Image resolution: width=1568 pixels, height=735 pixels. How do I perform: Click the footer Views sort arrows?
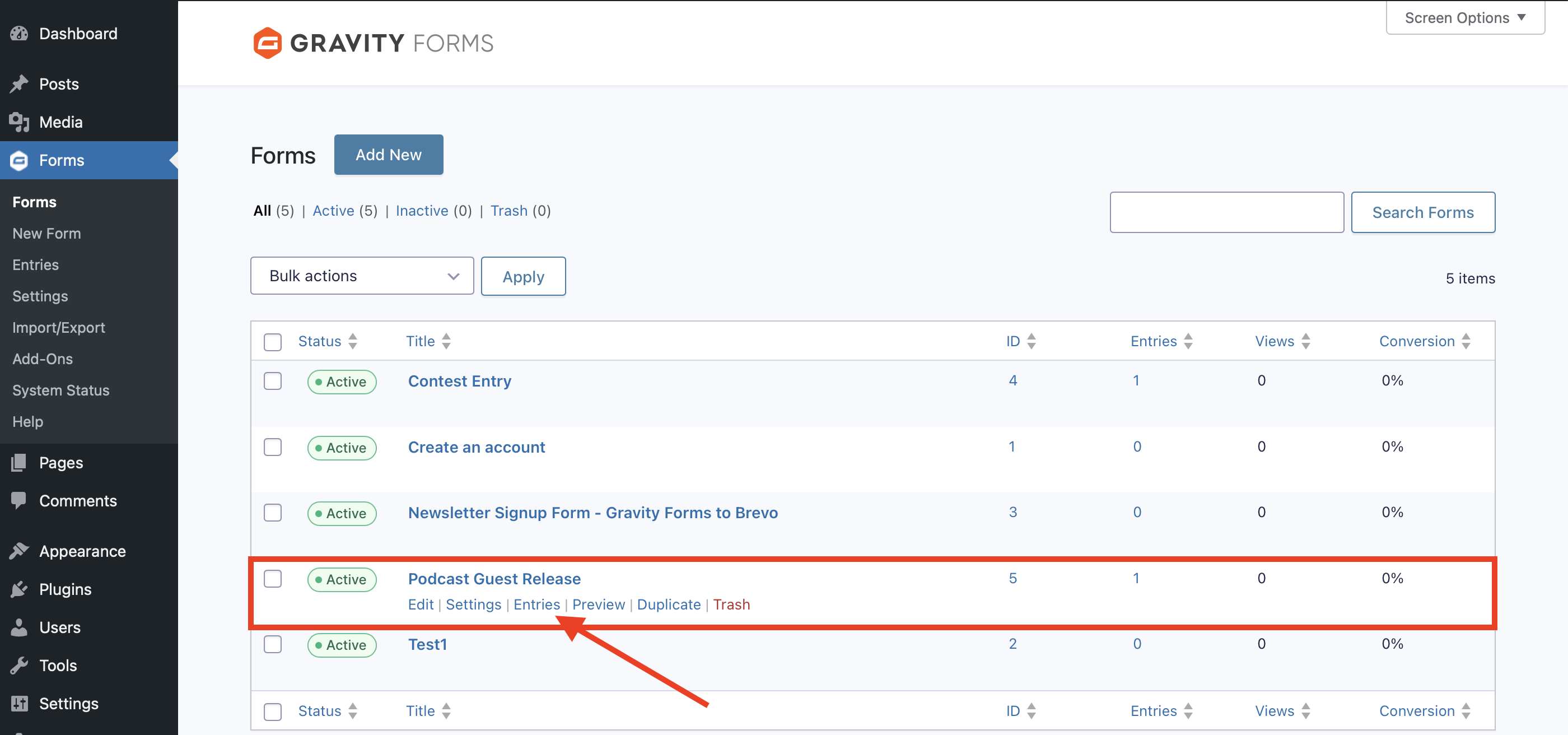pyautogui.click(x=1306, y=711)
